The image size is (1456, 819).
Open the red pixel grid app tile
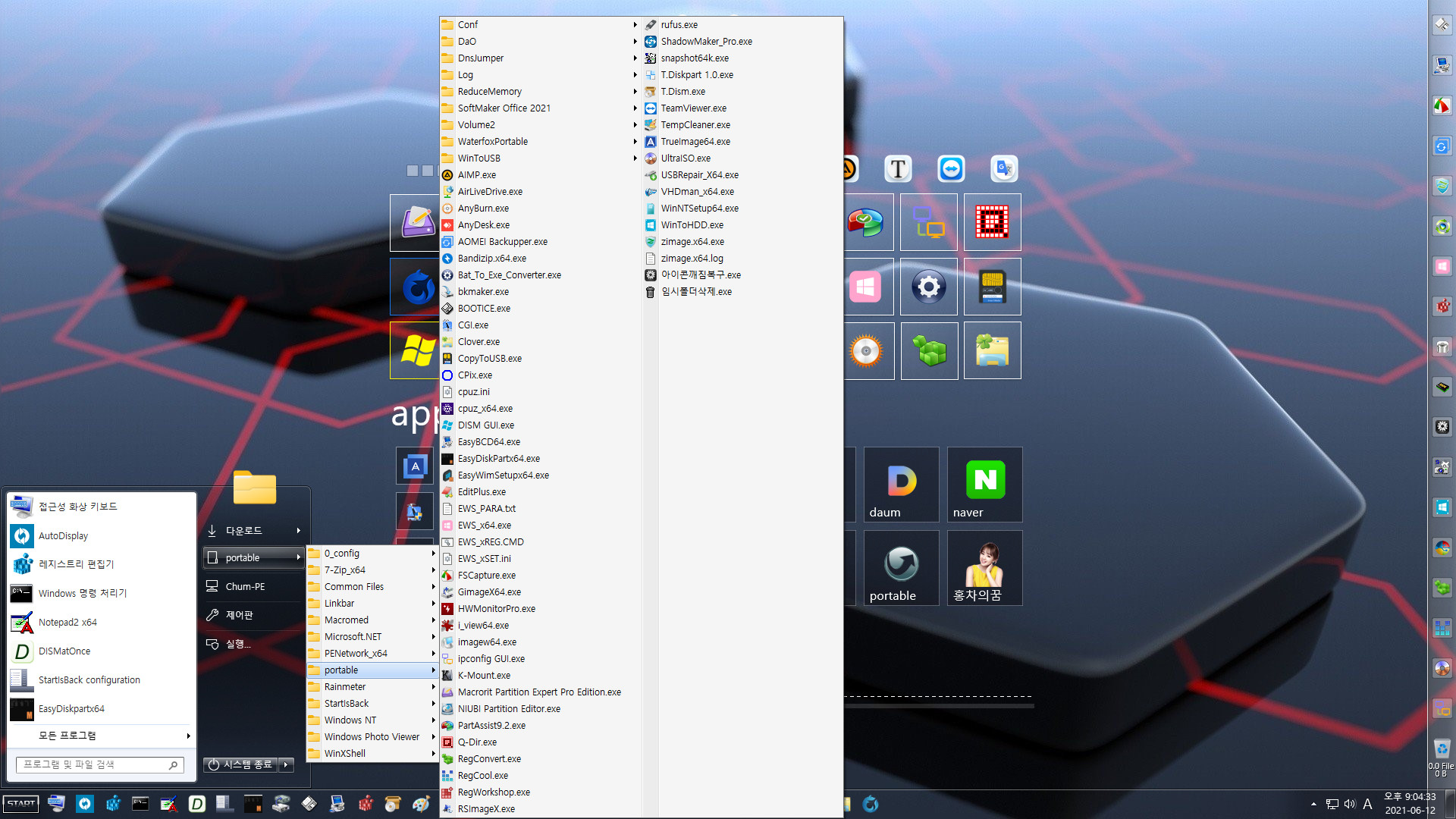(992, 222)
